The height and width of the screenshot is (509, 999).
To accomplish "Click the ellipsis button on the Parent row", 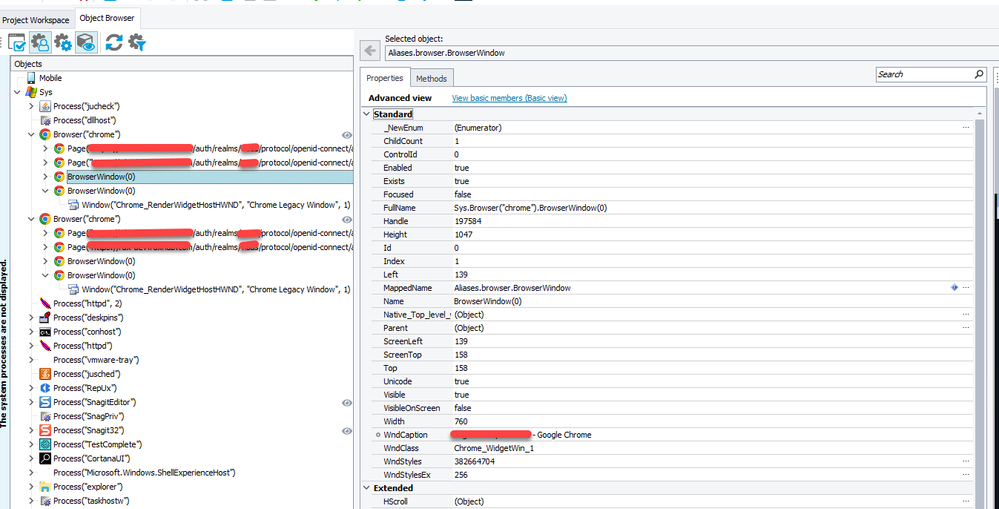I will pos(966,328).
